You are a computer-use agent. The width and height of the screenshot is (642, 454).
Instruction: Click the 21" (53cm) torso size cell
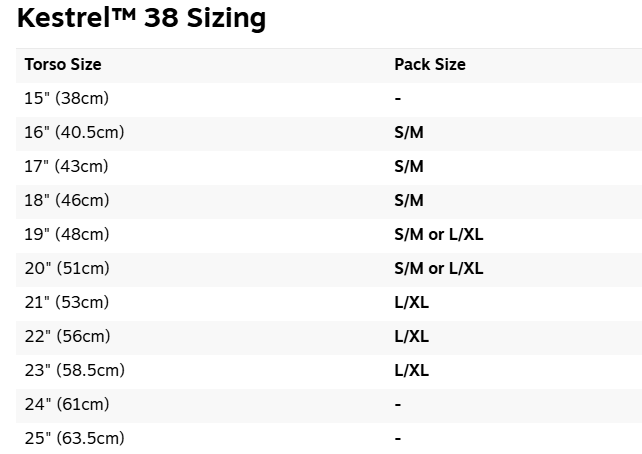tap(67, 303)
